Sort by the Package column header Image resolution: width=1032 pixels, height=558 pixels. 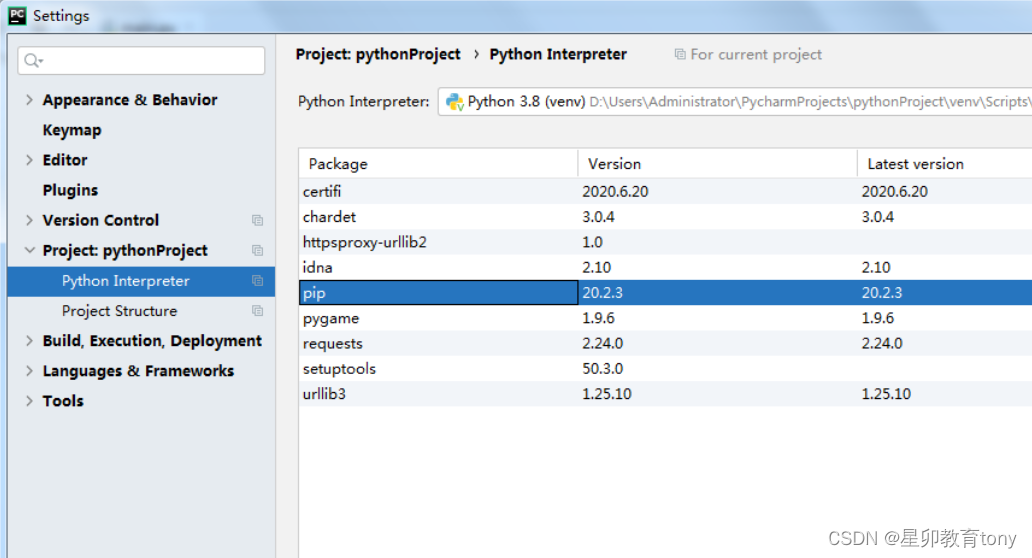coord(438,164)
